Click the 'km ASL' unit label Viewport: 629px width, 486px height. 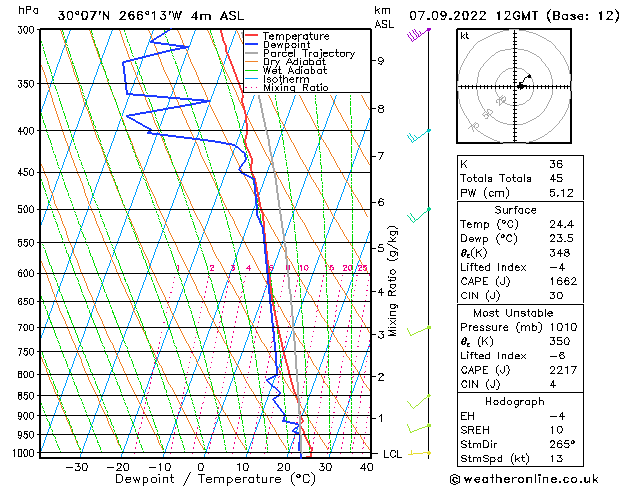[384, 17]
